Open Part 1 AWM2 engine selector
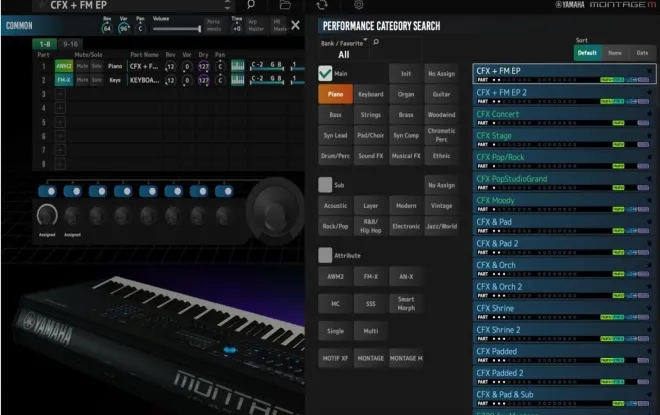 click(64, 66)
